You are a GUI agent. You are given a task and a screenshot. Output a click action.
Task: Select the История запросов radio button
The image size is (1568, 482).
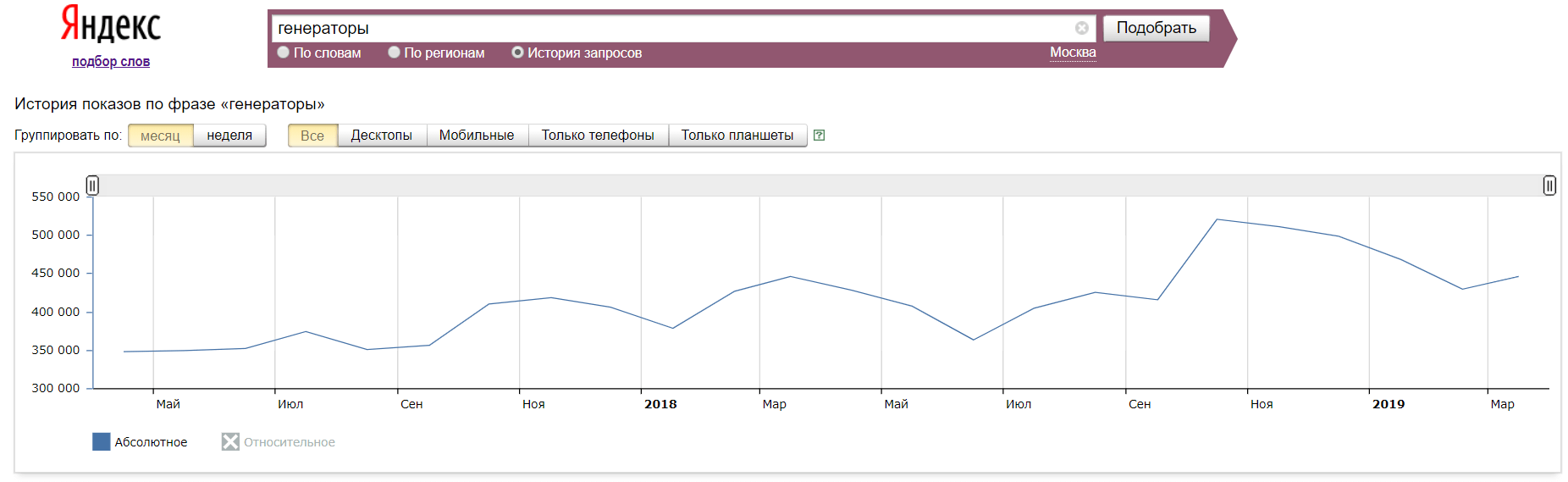[517, 53]
